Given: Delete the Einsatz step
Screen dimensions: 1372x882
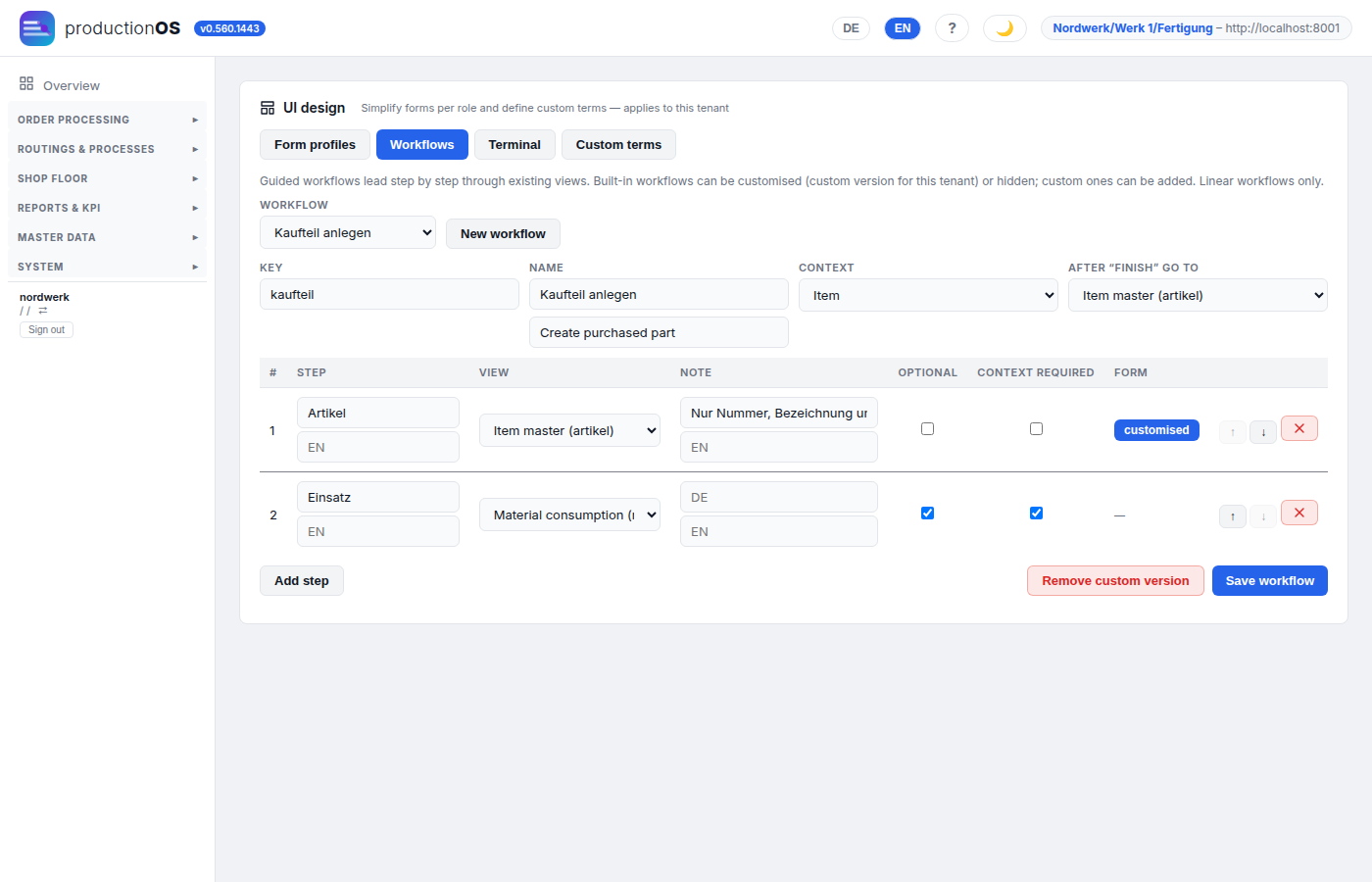Looking at the screenshot, I should [1299, 514].
